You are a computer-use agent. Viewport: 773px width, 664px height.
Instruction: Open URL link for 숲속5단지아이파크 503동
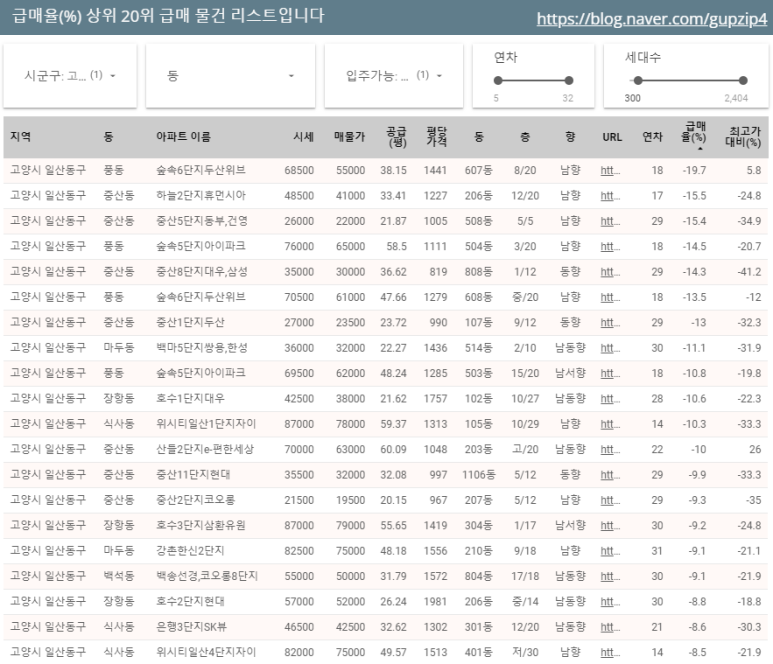pos(610,374)
